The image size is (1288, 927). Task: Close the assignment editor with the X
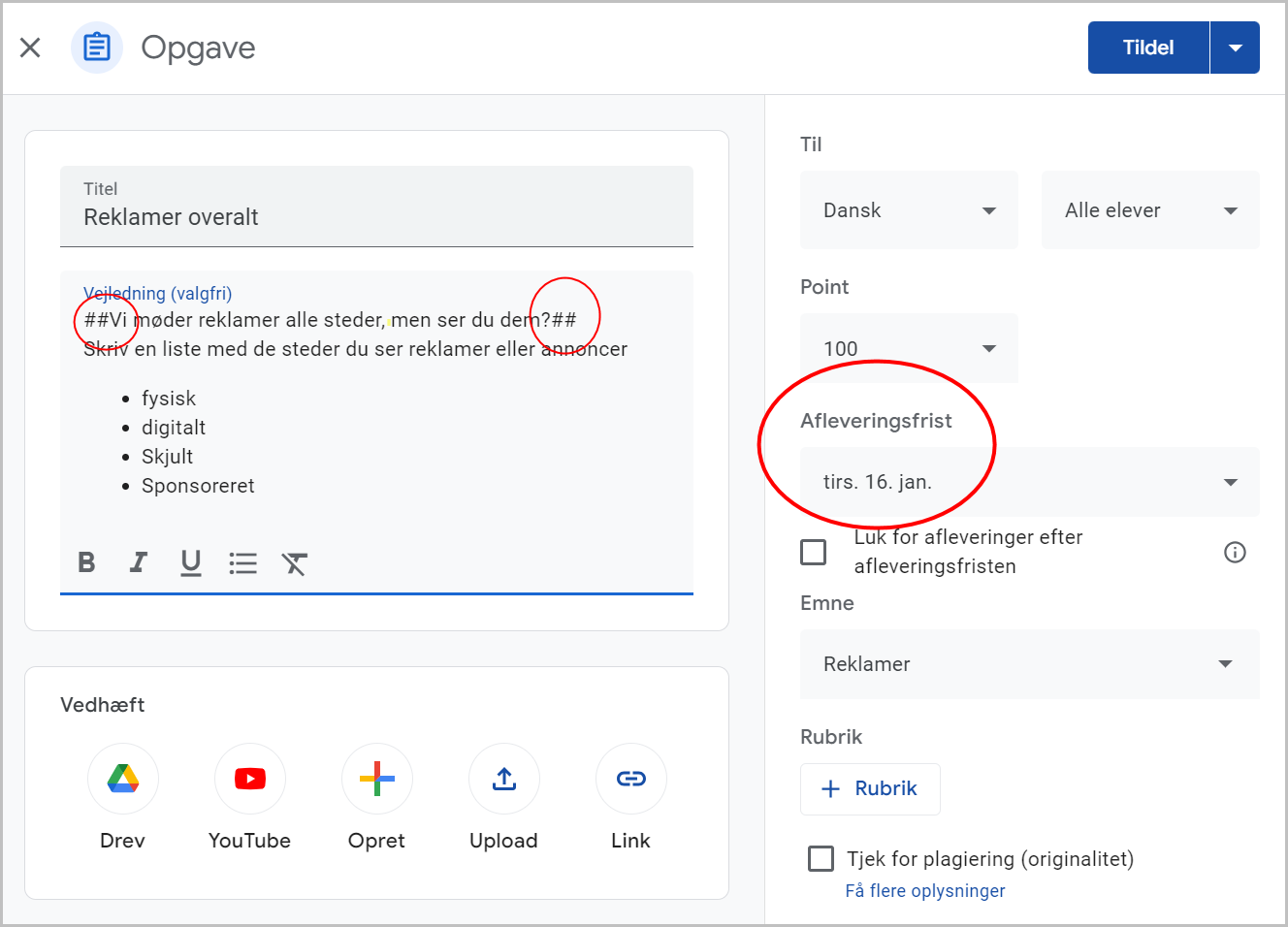pos(30,48)
